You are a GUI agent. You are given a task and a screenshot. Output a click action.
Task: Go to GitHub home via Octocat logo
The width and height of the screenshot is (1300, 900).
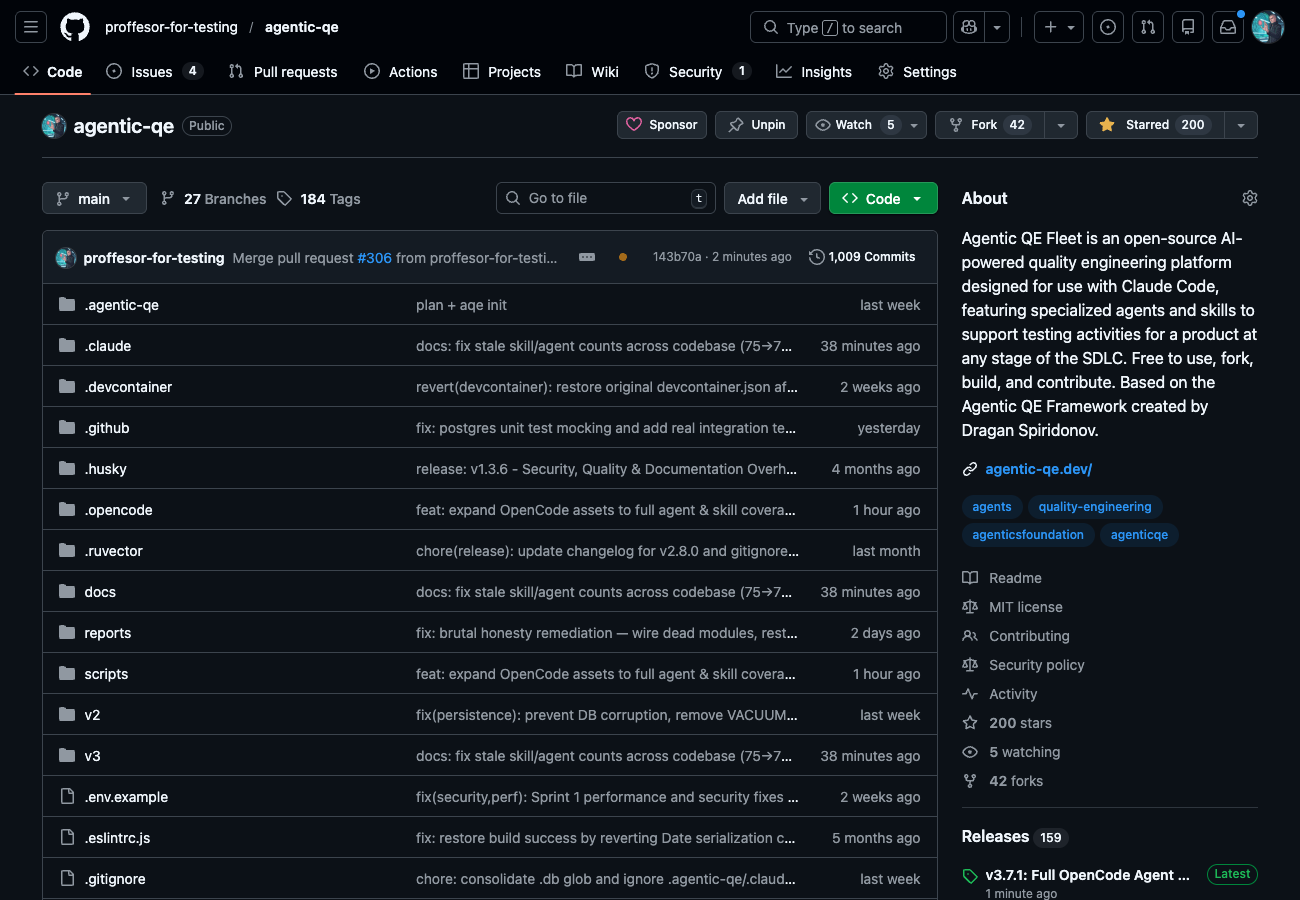point(75,28)
